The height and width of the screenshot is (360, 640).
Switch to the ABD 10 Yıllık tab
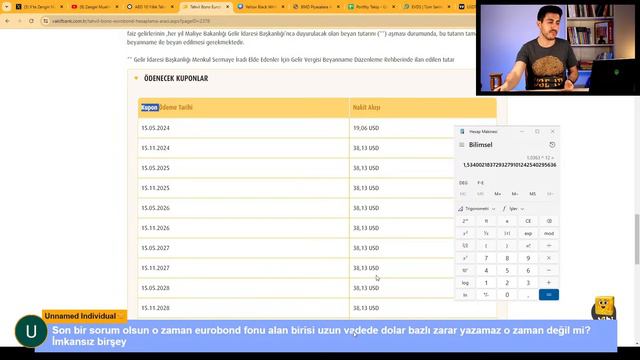(x=150, y=7)
